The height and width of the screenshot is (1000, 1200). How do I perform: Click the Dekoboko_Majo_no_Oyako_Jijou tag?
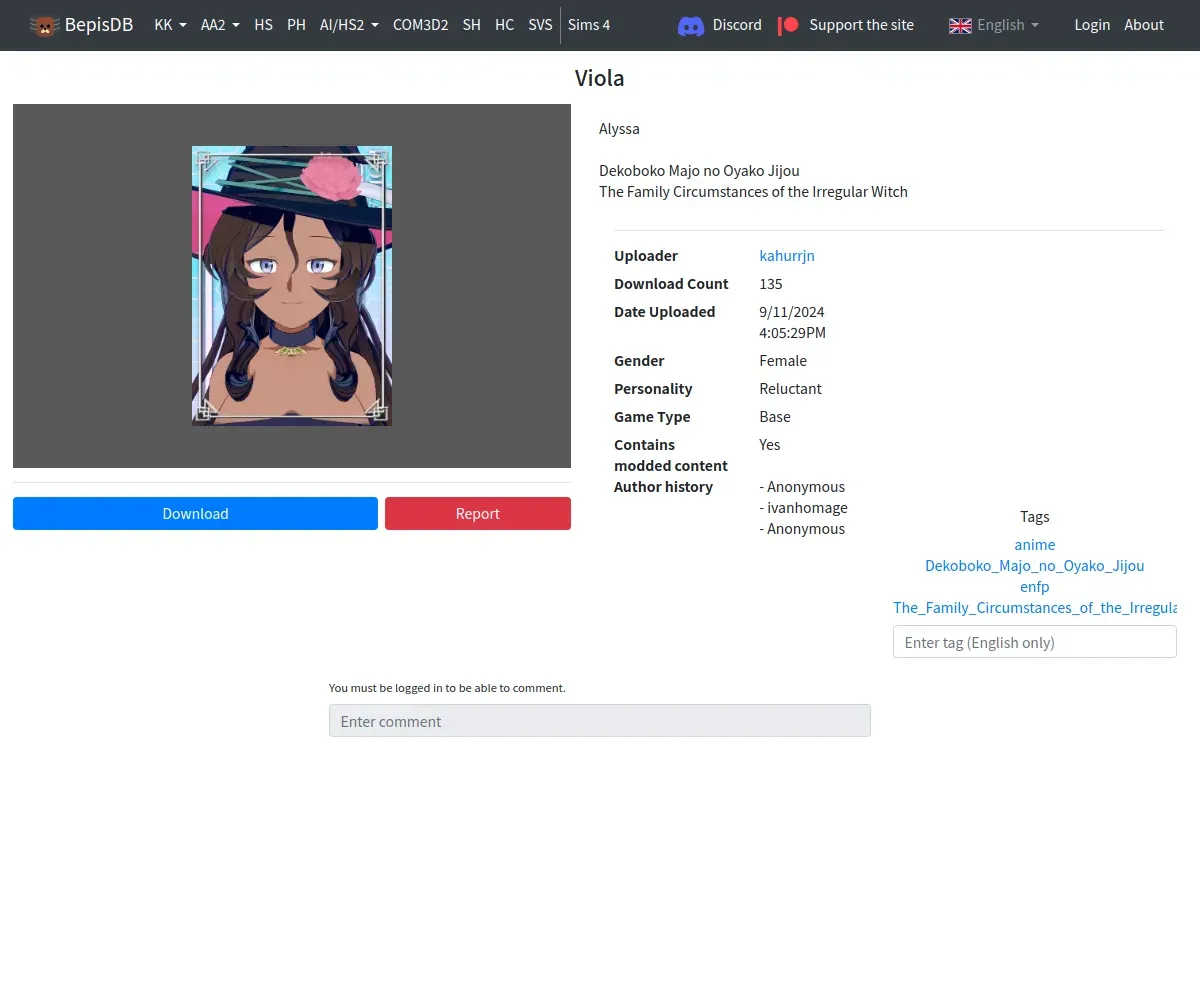pyautogui.click(x=1035, y=566)
